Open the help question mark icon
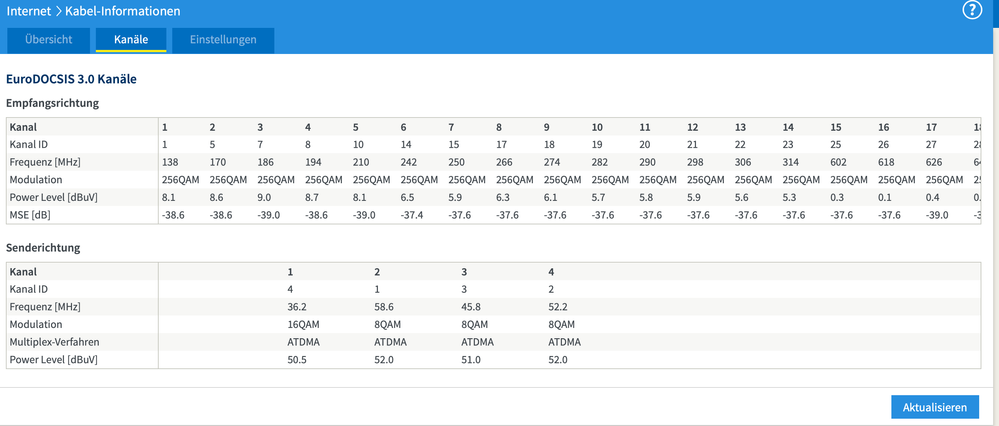 pos(971,11)
